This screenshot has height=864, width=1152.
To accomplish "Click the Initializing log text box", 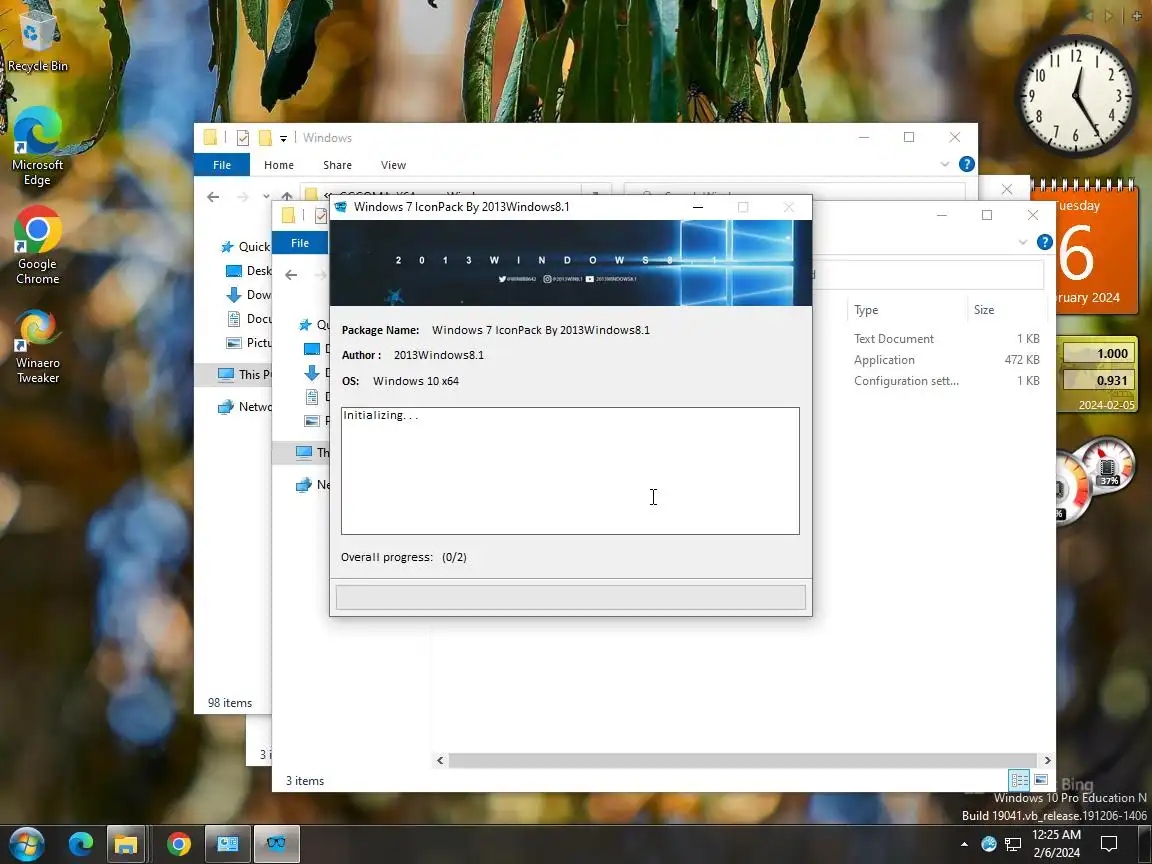I will coord(570,470).
